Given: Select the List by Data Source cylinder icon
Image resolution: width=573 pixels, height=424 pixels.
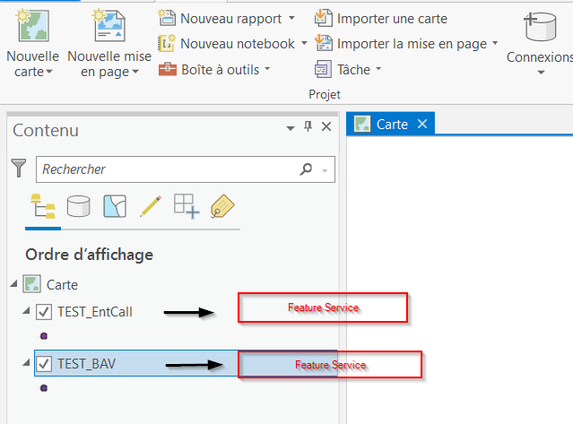Looking at the screenshot, I should (78, 206).
